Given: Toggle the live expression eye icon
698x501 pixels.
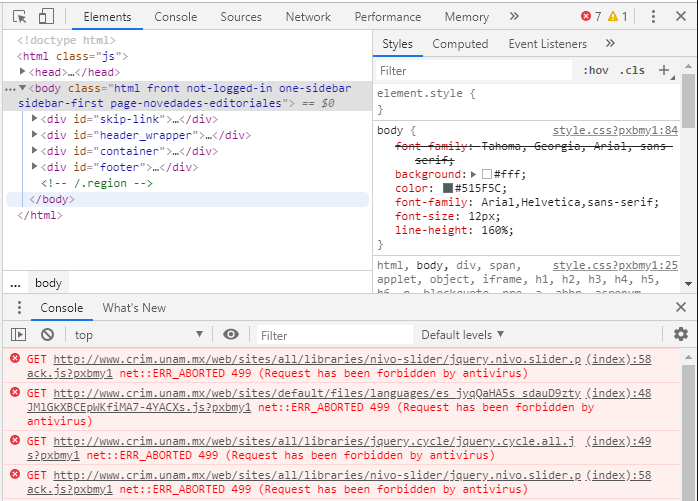Looking at the screenshot, I should click(x=231, y=335).
